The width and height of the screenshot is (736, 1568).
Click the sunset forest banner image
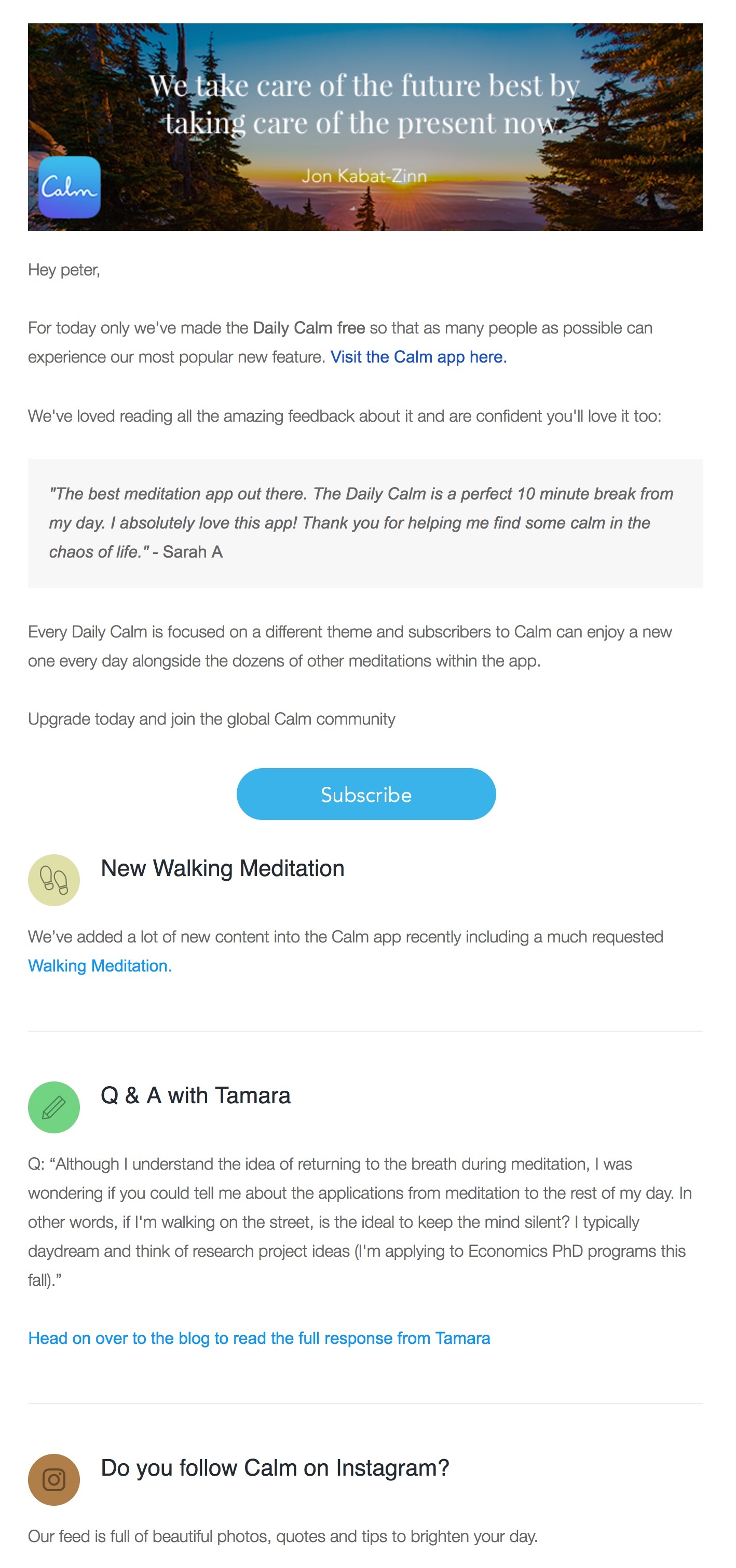click(x=365, y=127)
